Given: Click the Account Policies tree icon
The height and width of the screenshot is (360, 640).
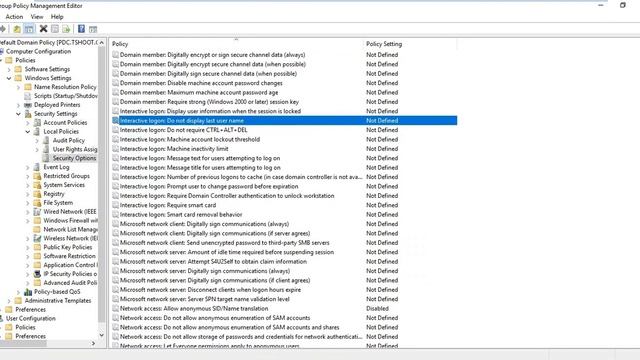Looking at the screenshot, I should [x=37, y=122].
